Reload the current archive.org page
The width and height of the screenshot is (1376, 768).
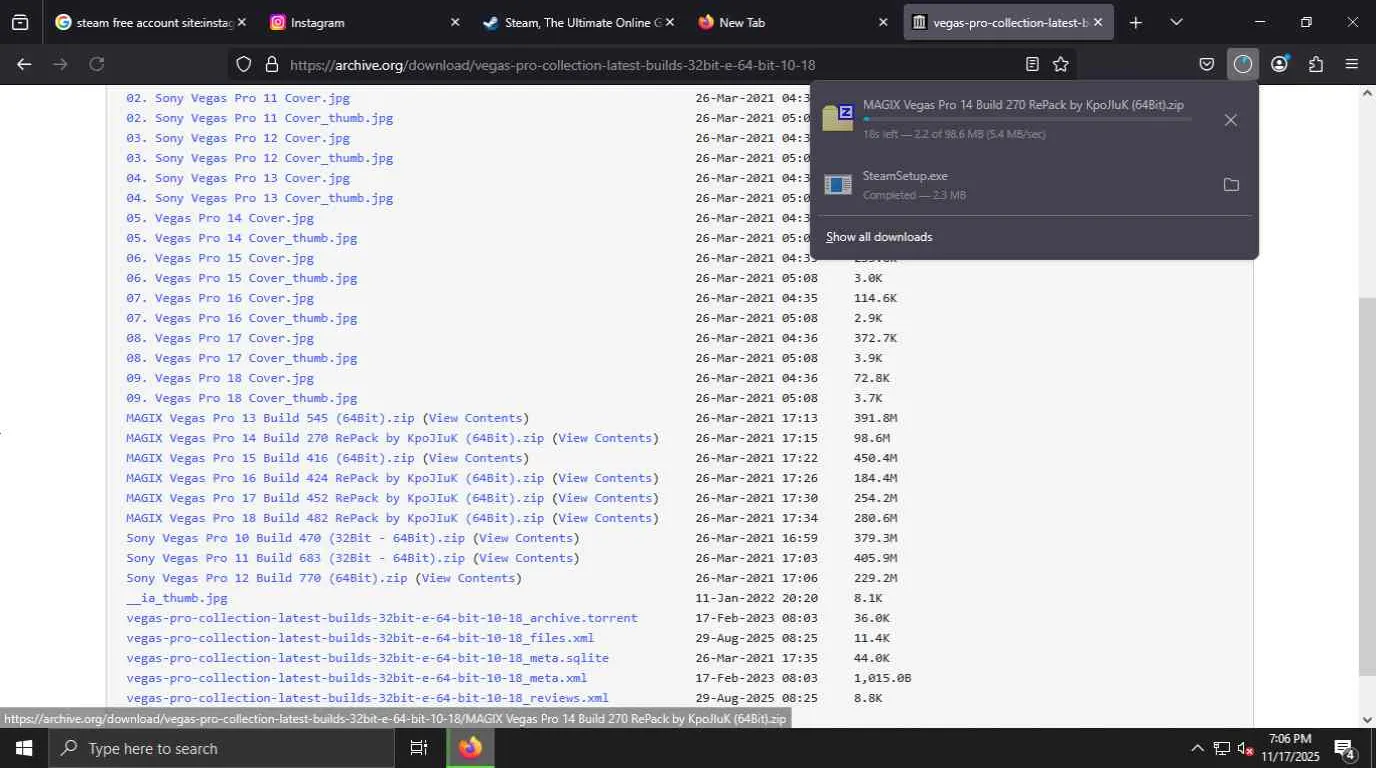pos(97,64)
